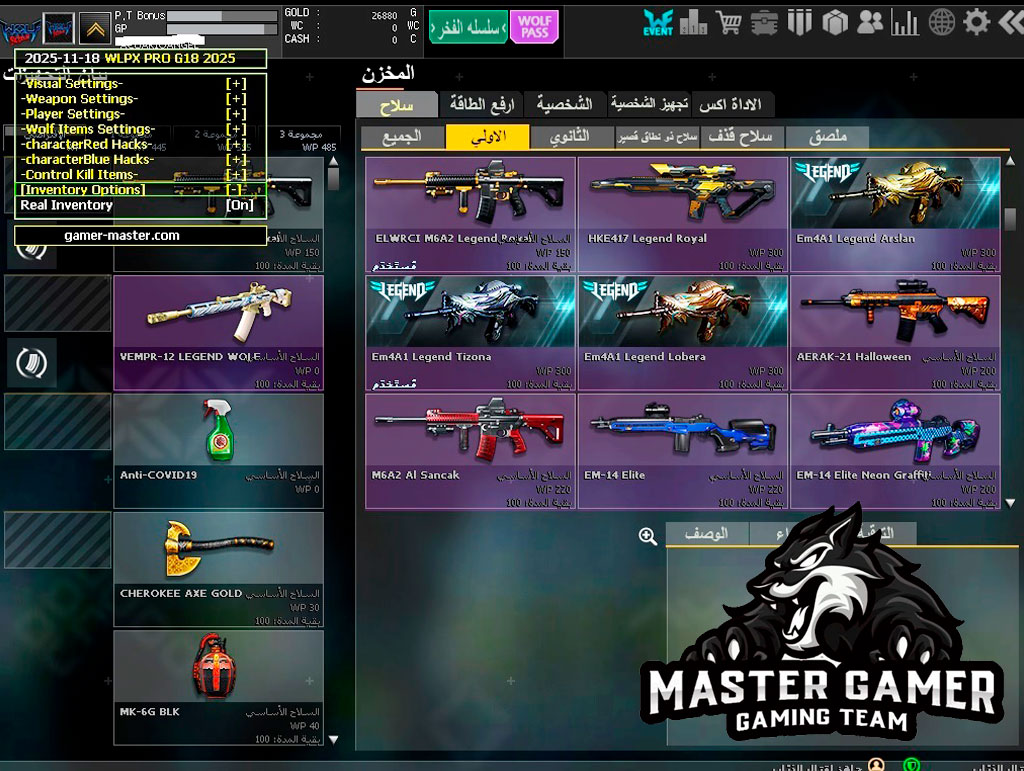Expand the Wolf Items Settings section
Viewport: 1024px width, 771px height.
(x=235, y=129)
